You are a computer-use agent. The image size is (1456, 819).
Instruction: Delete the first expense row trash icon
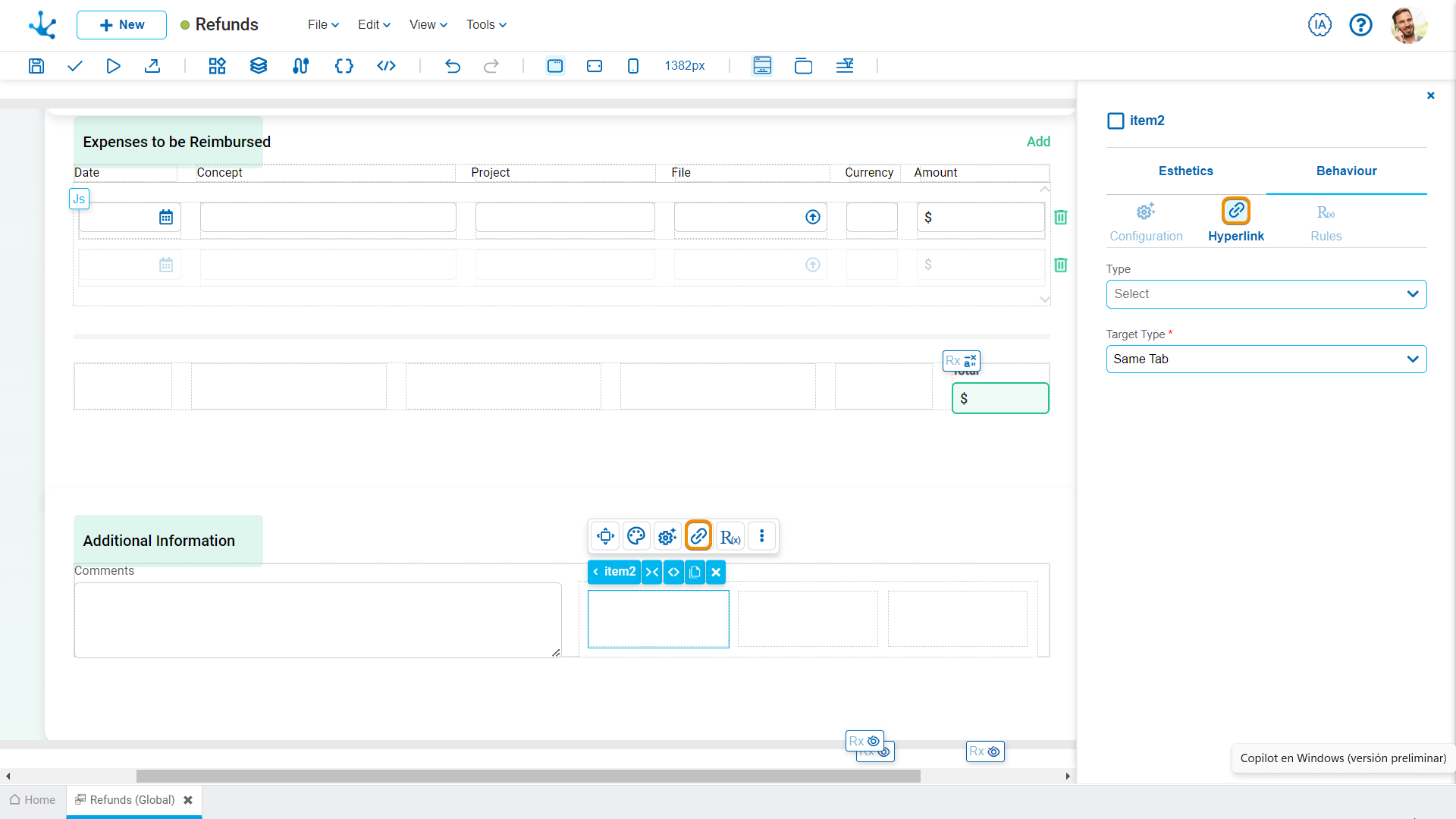1061,218
